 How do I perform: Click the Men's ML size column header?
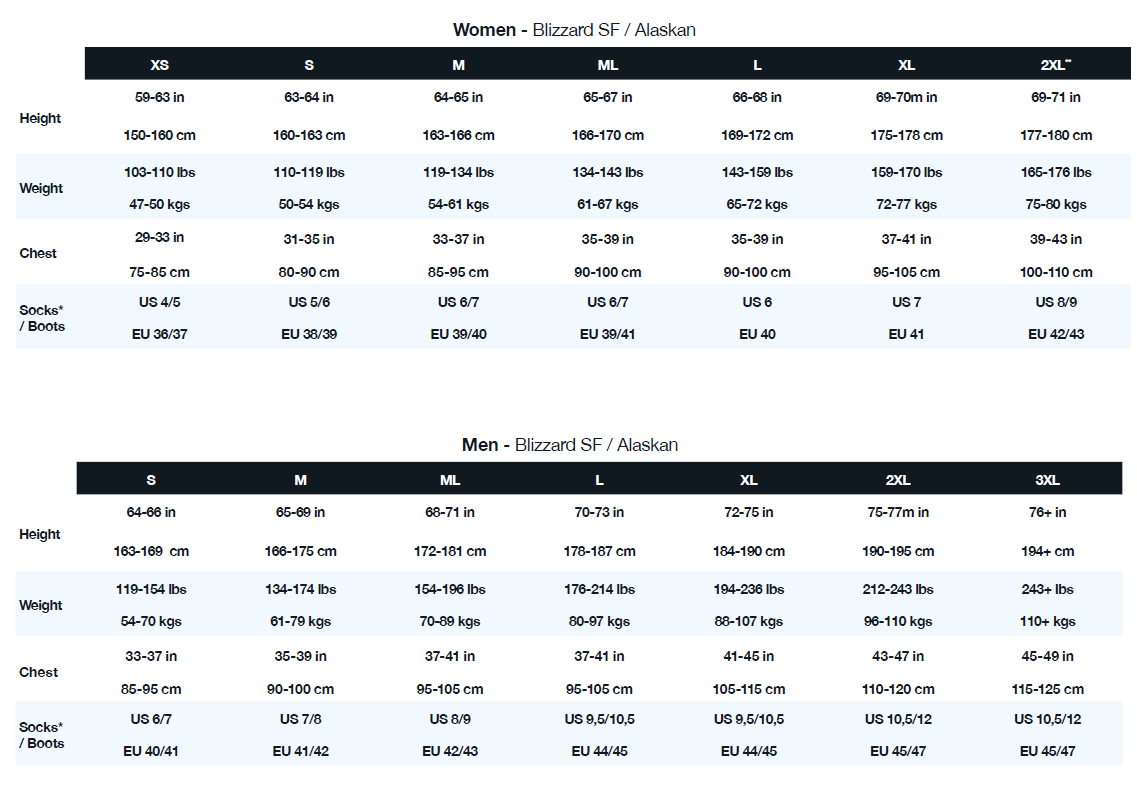tap(450, 480)
